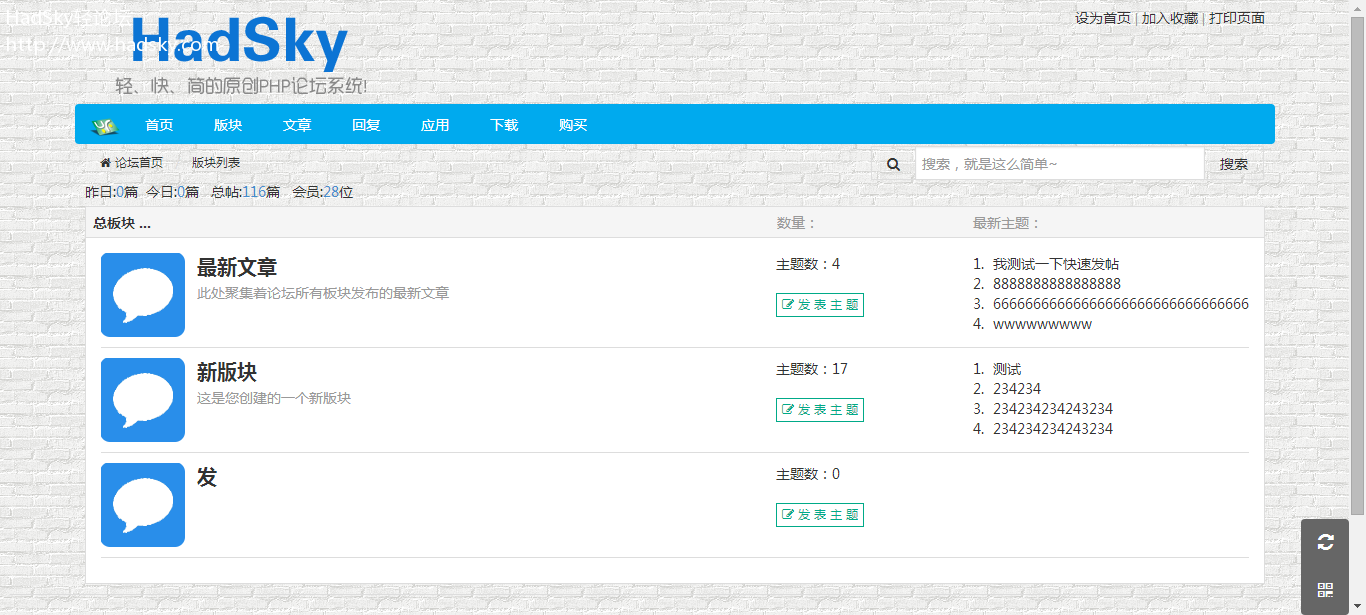Viewport: 1366px width, 615px height.
Task: Click the total posts count 116
Action: point(254,192)
